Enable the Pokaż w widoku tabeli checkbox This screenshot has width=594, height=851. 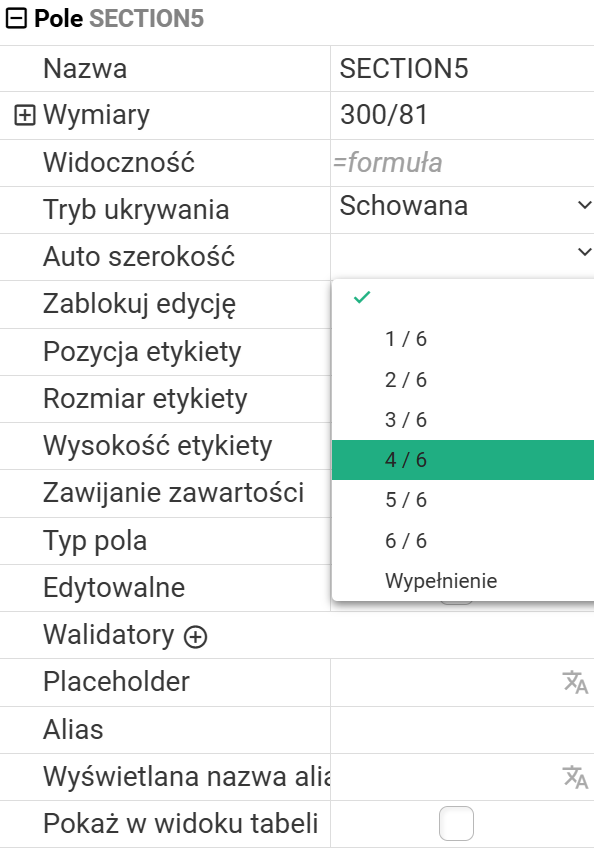click(x=456, y=823)
